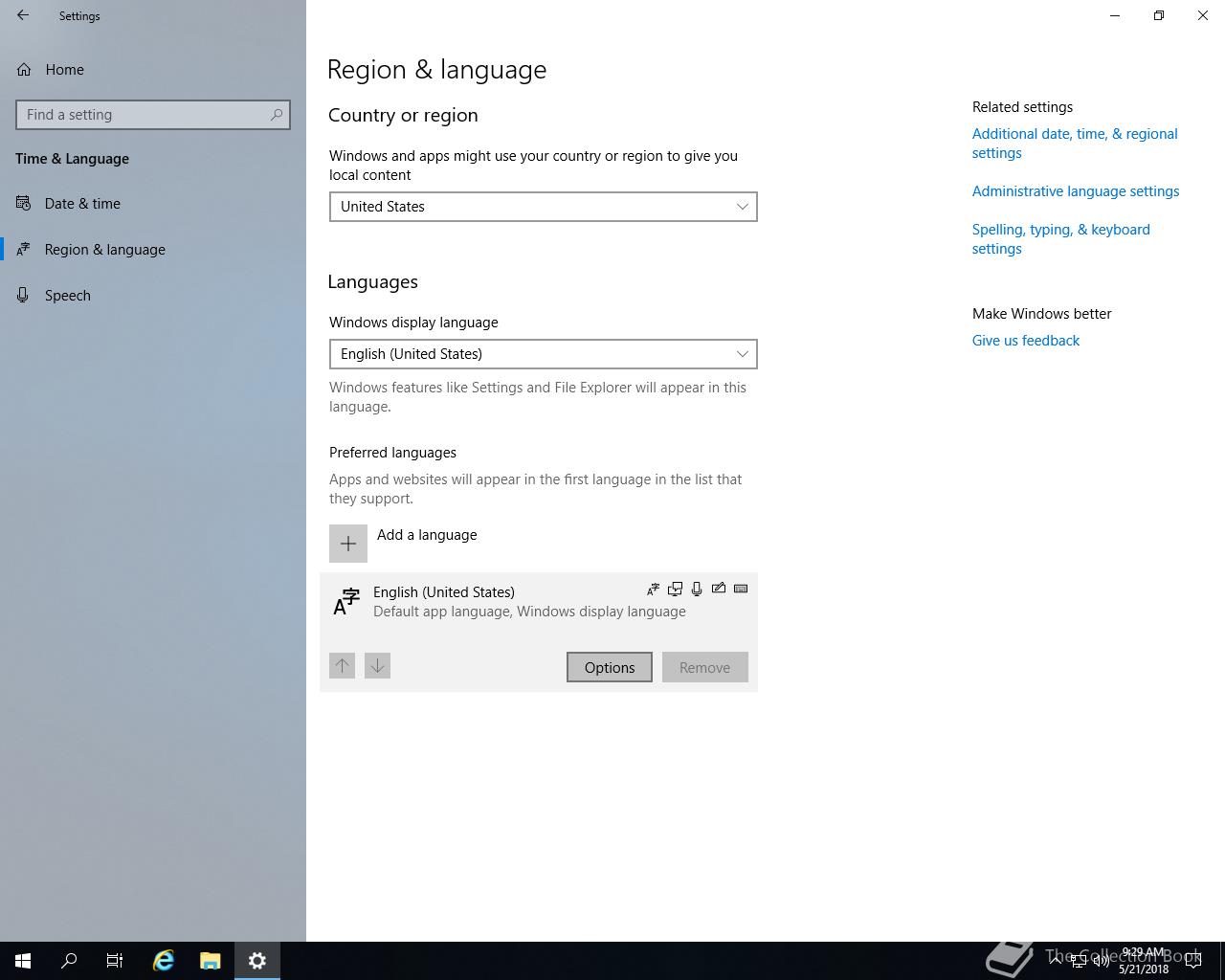This screenshot has height=980, width=1225.
Task: Click the plus icon to add a language
Action: pyautogui.click(x=348, y=544)
